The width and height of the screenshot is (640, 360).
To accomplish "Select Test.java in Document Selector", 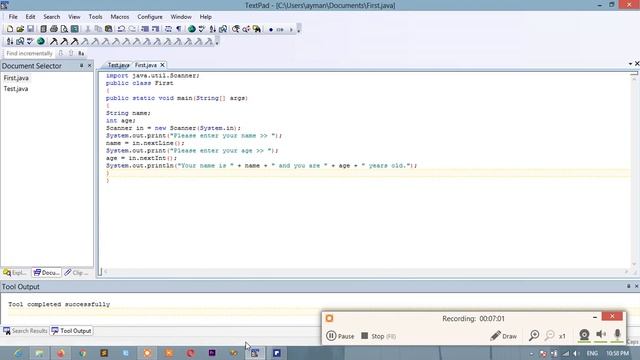I will point(16,89).
